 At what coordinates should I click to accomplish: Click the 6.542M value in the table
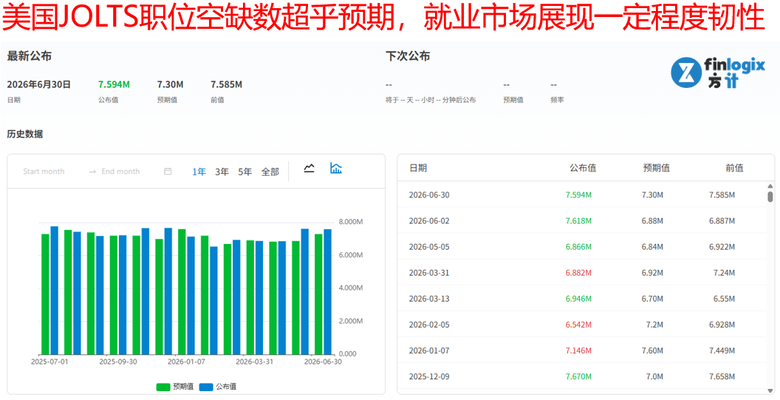coord(579,324)
